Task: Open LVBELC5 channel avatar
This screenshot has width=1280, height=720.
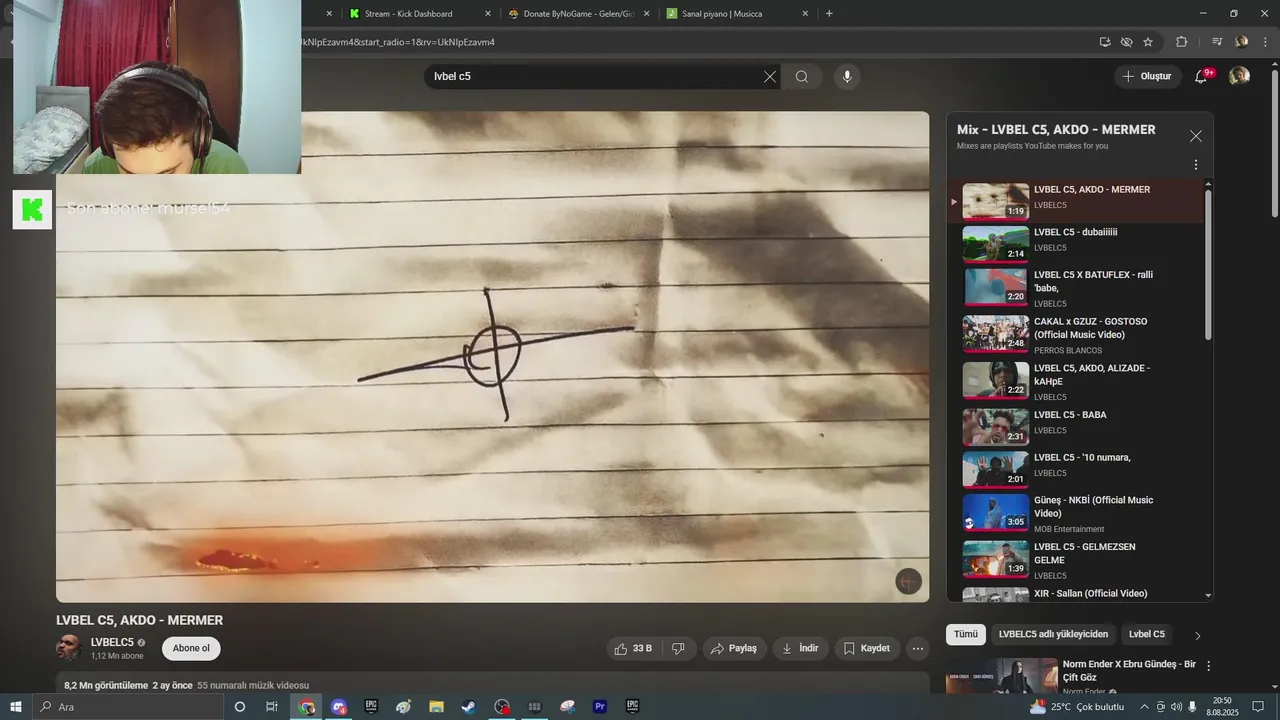Action: pos(69,648)
